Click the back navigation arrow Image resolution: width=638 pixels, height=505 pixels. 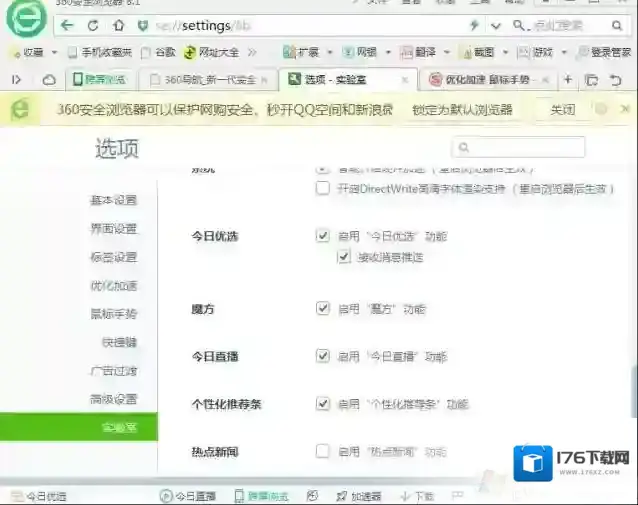coord(67,26)
